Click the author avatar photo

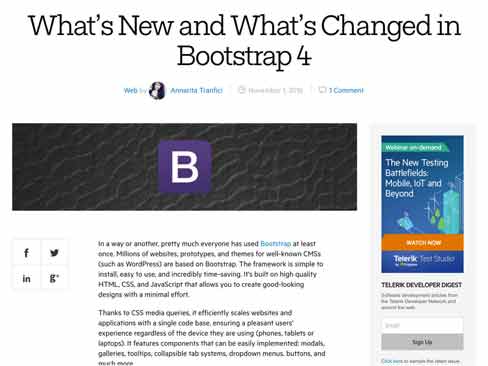click(157, 90)
